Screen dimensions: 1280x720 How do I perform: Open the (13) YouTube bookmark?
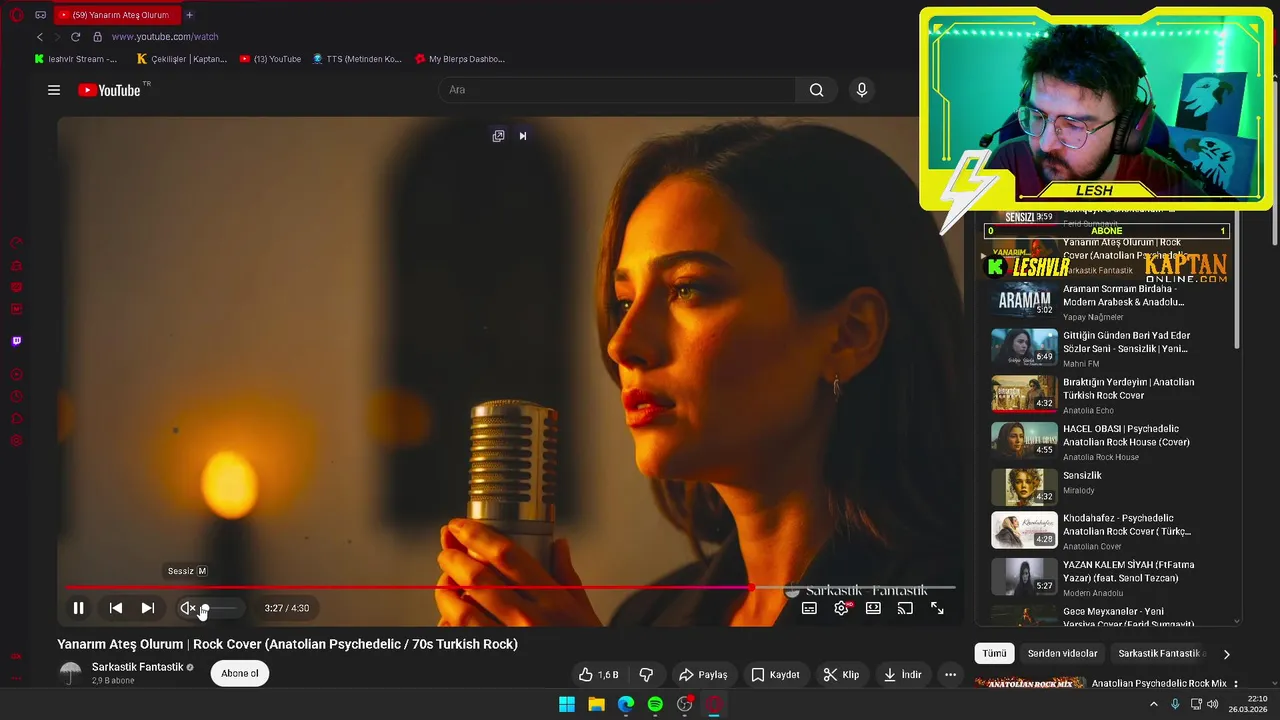270,59
